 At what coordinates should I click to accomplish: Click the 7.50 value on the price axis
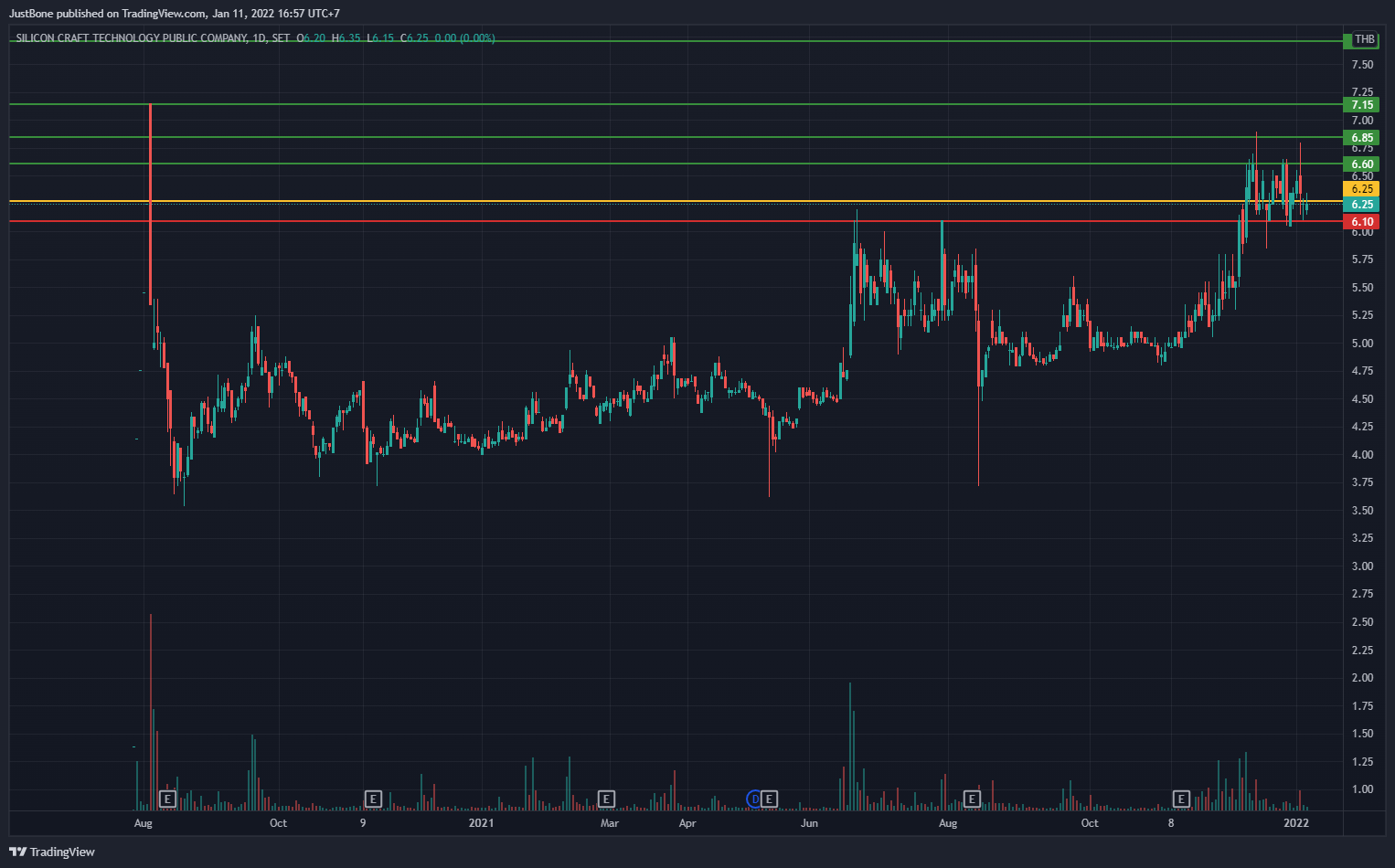tap(1362, 65)
